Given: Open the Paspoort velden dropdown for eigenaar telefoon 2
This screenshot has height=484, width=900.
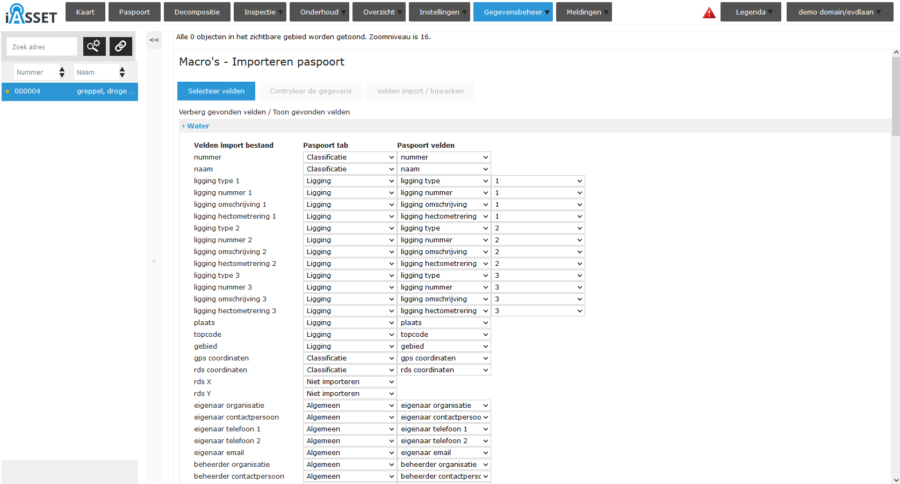Looking at the screenshot, I should [x=444, y=441].
